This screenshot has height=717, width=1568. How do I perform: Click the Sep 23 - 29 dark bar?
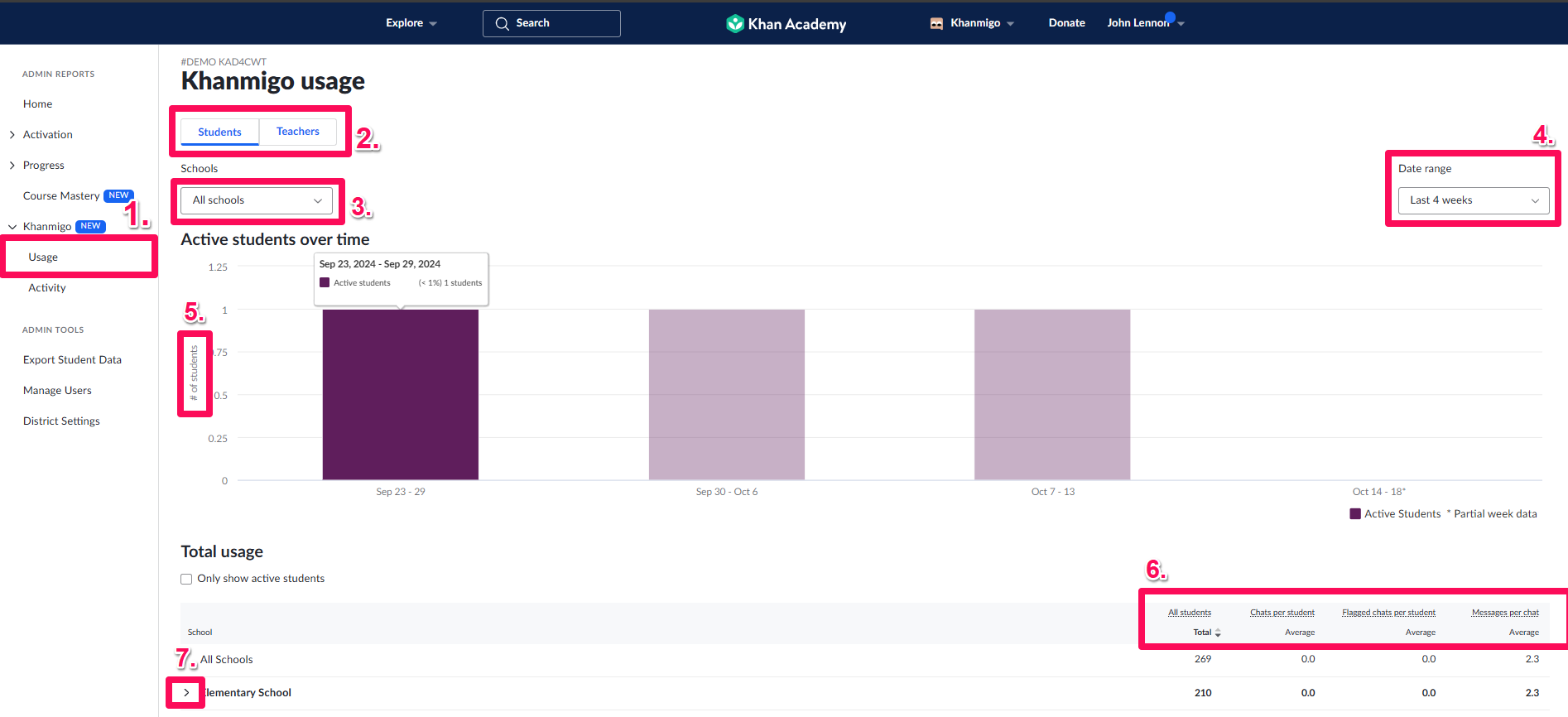[x=401, y=395]
